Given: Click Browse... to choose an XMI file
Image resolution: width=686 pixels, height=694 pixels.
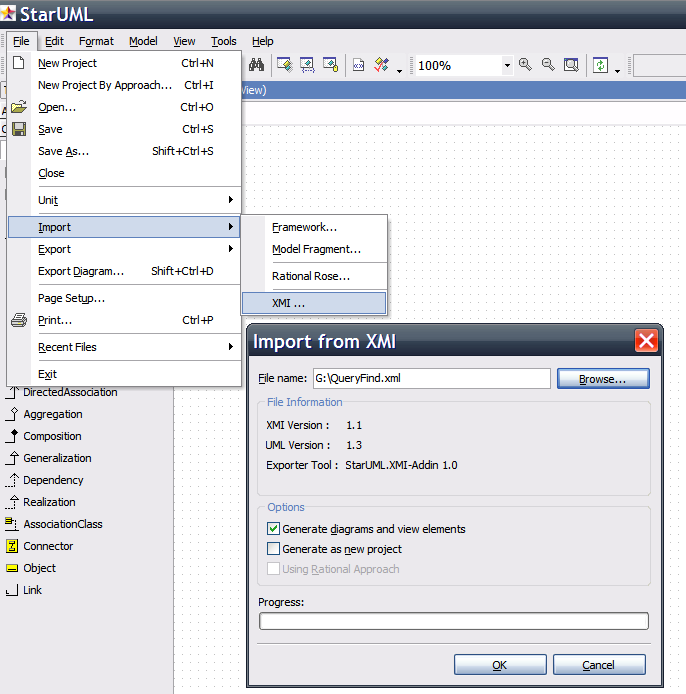Looking at the screenshot, I should pos(603,379).
